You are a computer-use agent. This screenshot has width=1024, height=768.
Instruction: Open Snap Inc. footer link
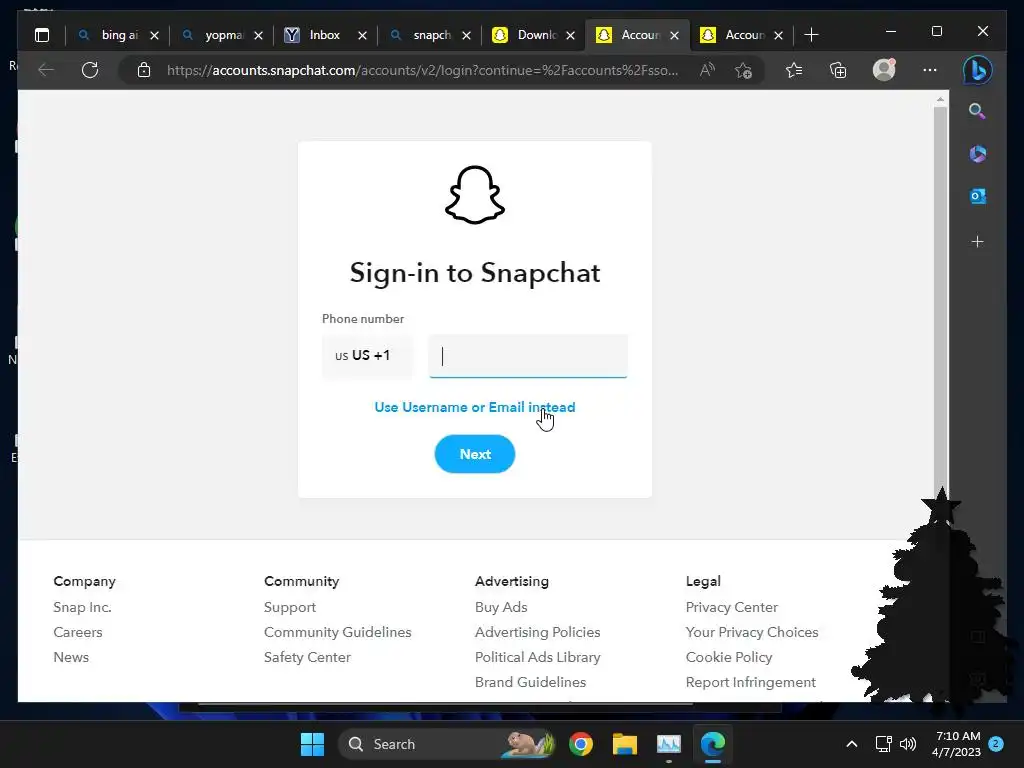82,607
